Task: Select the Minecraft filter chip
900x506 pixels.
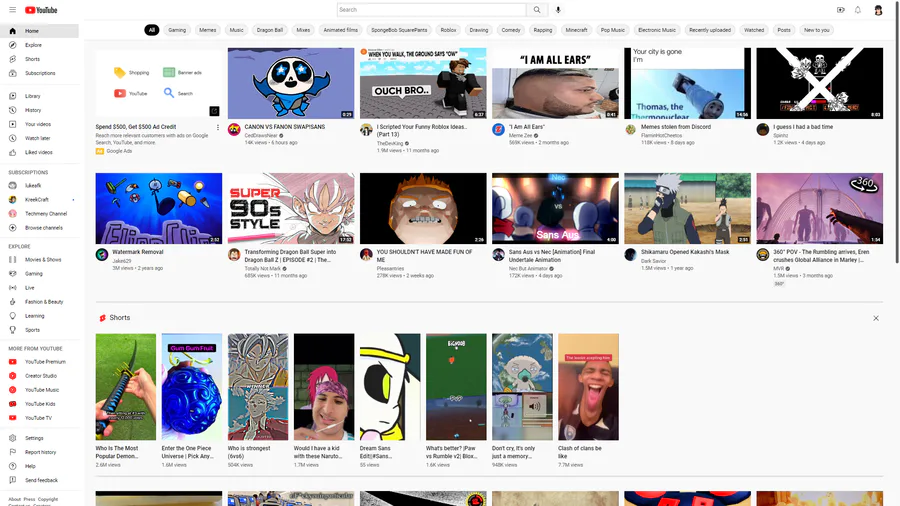Action: [x=576, y=30]
